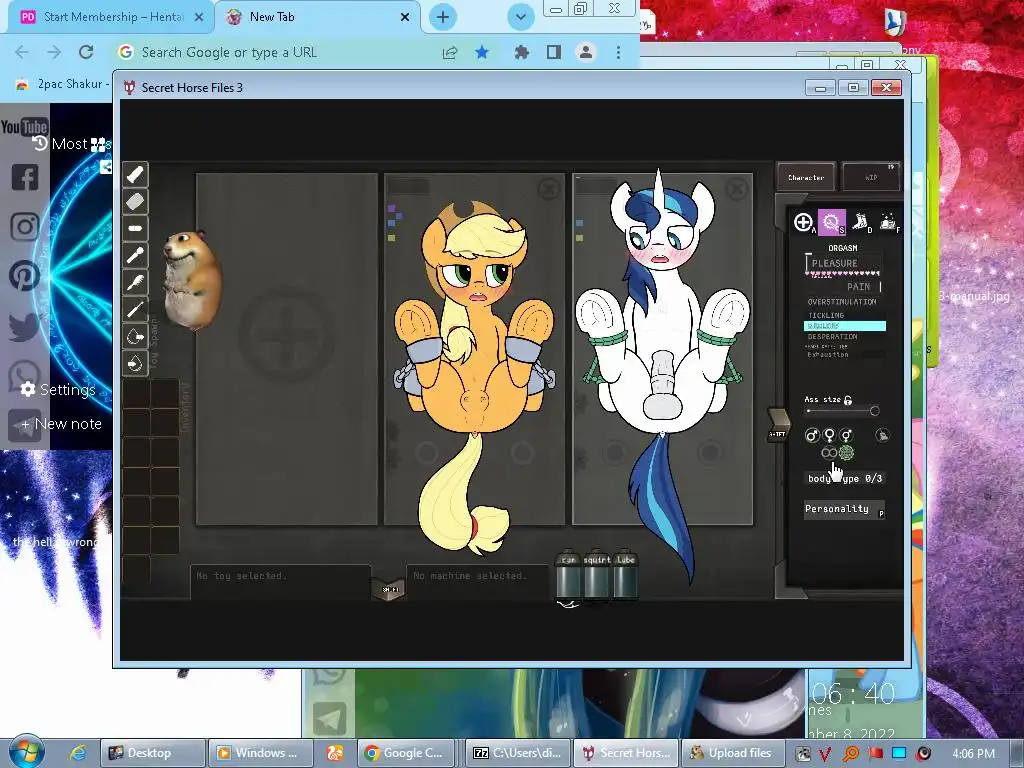Click the Pinterest sidebar icon
This screenshot has width=1024, height=768.
[25, 276]
